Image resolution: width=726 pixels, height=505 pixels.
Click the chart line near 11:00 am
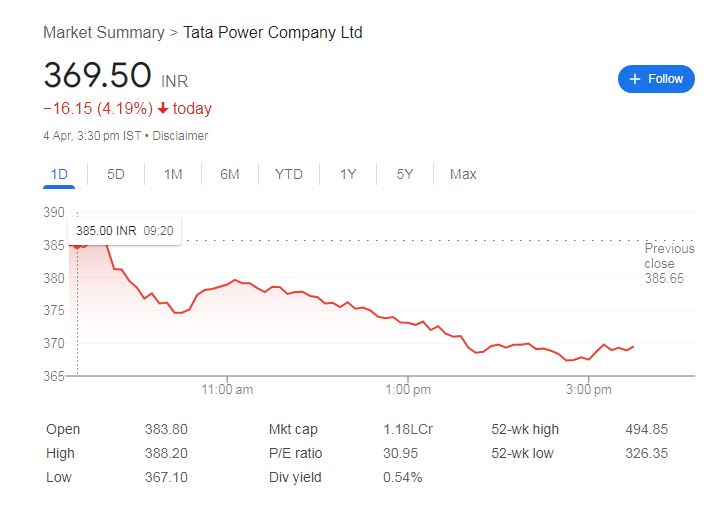click(228, 283)
